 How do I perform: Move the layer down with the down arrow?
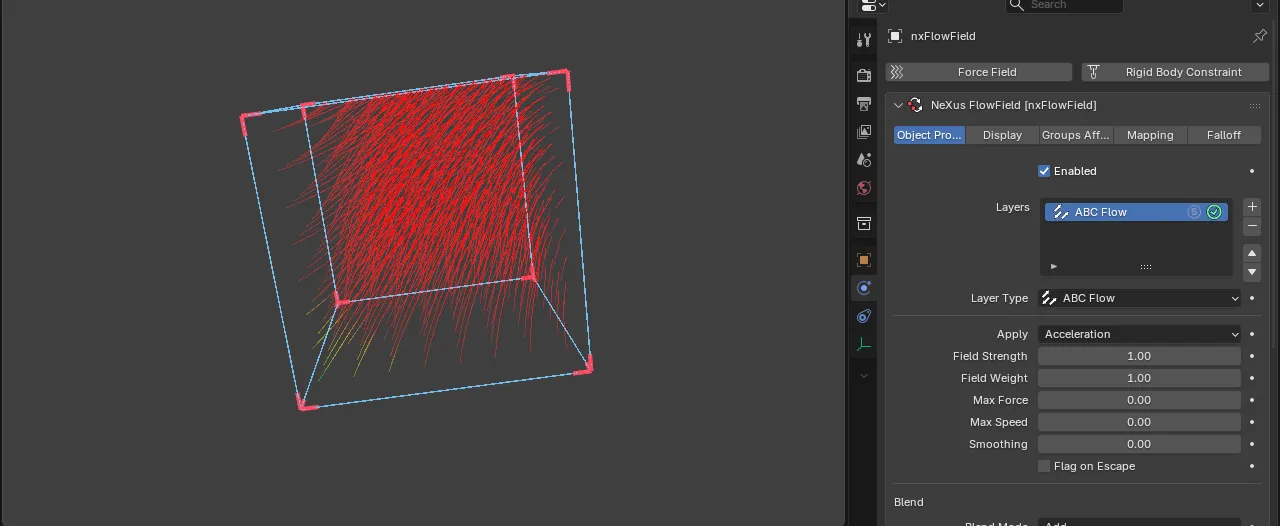(x=1252, y=272)
